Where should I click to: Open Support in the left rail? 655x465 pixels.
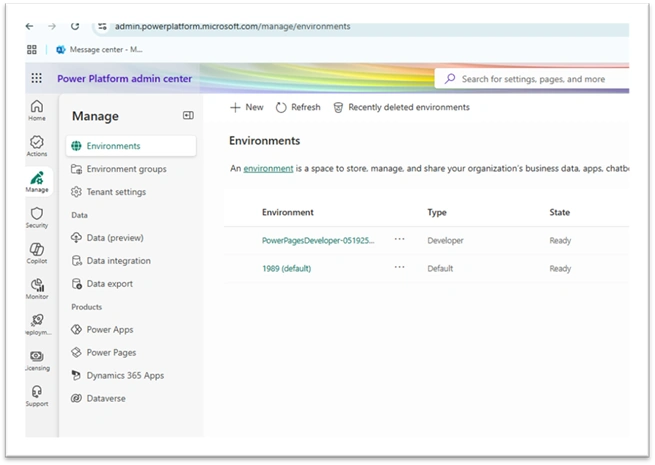(37, 396)
